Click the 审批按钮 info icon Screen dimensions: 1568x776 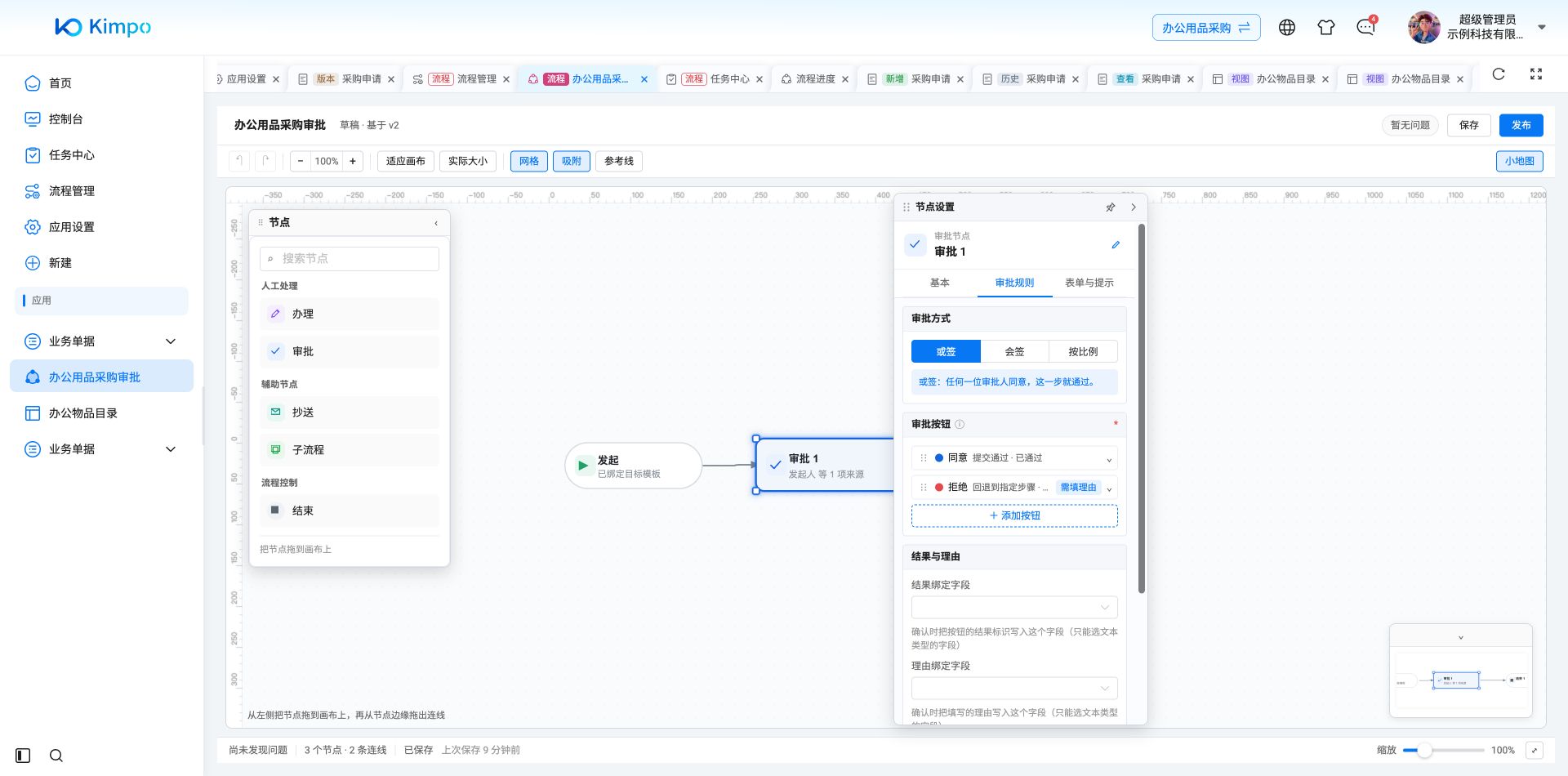coord(960,425)
